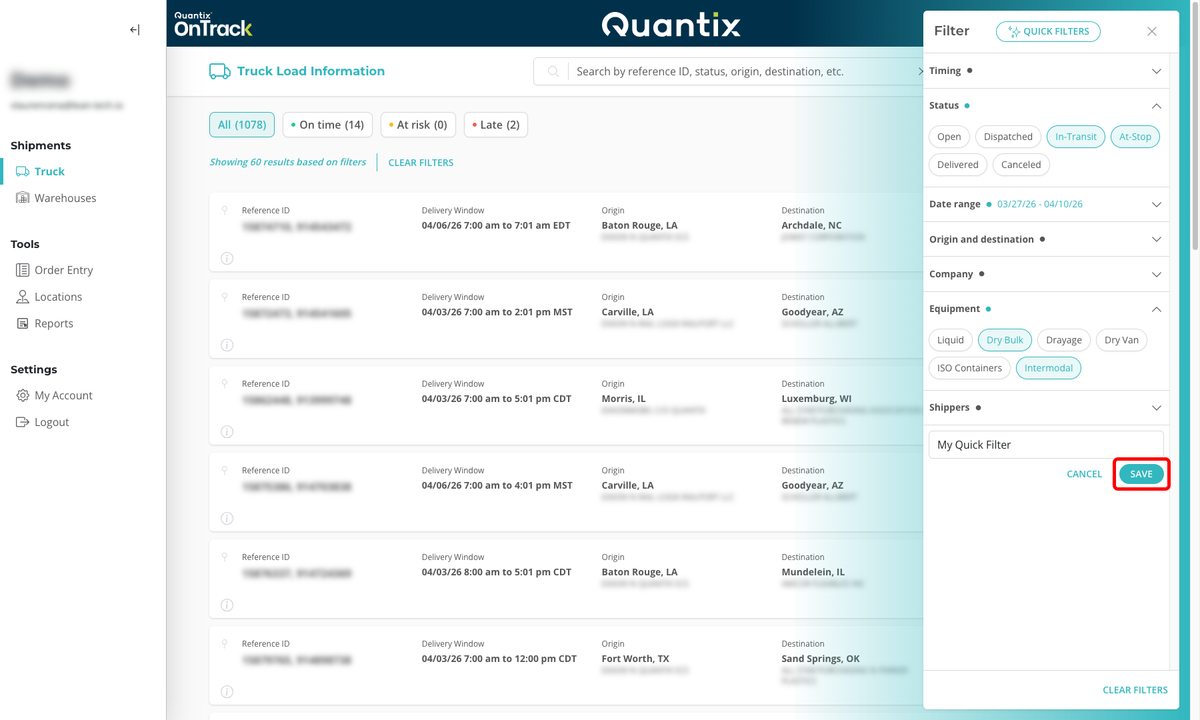Disable the Dry Bulk equipment filter

click(x=1004, y=339)
